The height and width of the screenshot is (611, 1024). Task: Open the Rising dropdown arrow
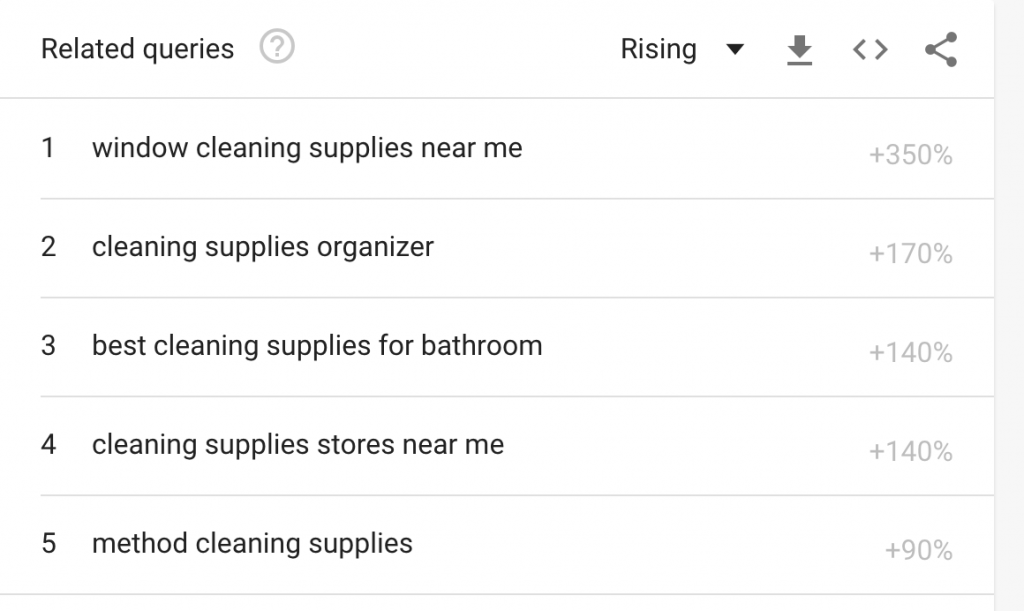[735, 49]
